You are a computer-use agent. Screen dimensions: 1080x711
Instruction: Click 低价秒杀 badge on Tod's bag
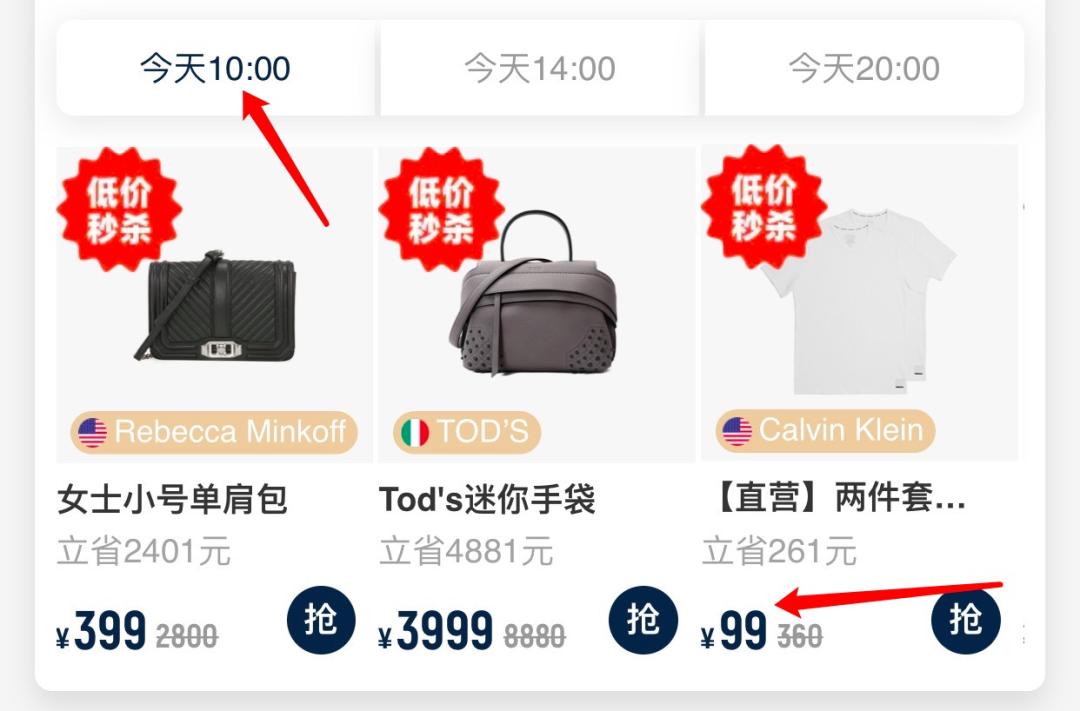(x=441, y=209)
